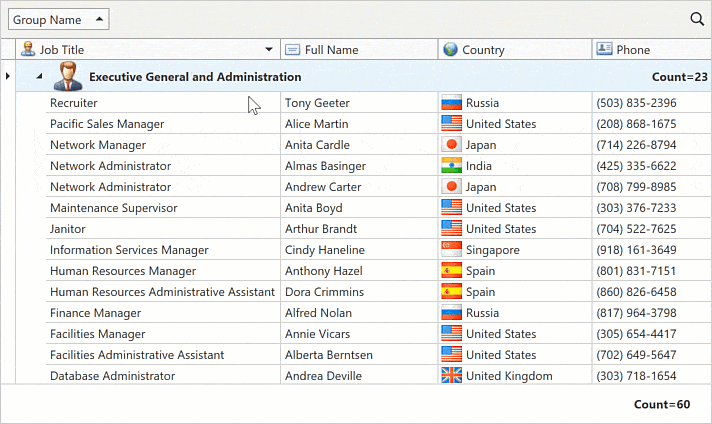Click phone number (303) 718-1654
712x424 pixels.
coord(636,376)
